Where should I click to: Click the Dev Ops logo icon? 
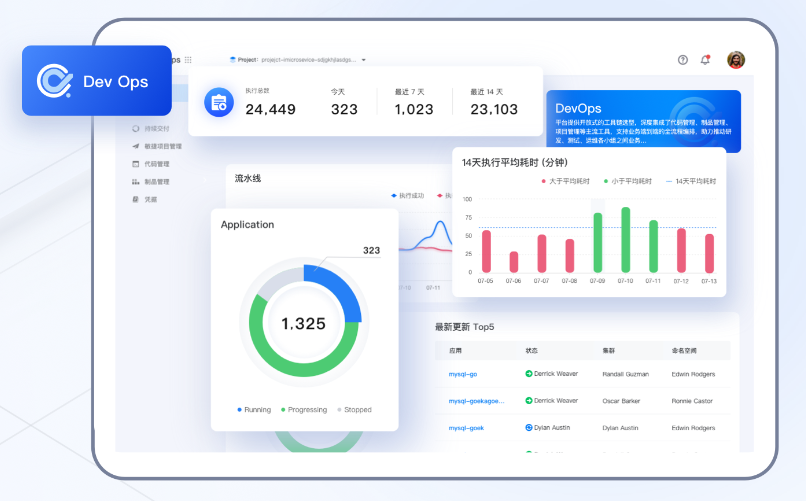[x=54, y=81]
